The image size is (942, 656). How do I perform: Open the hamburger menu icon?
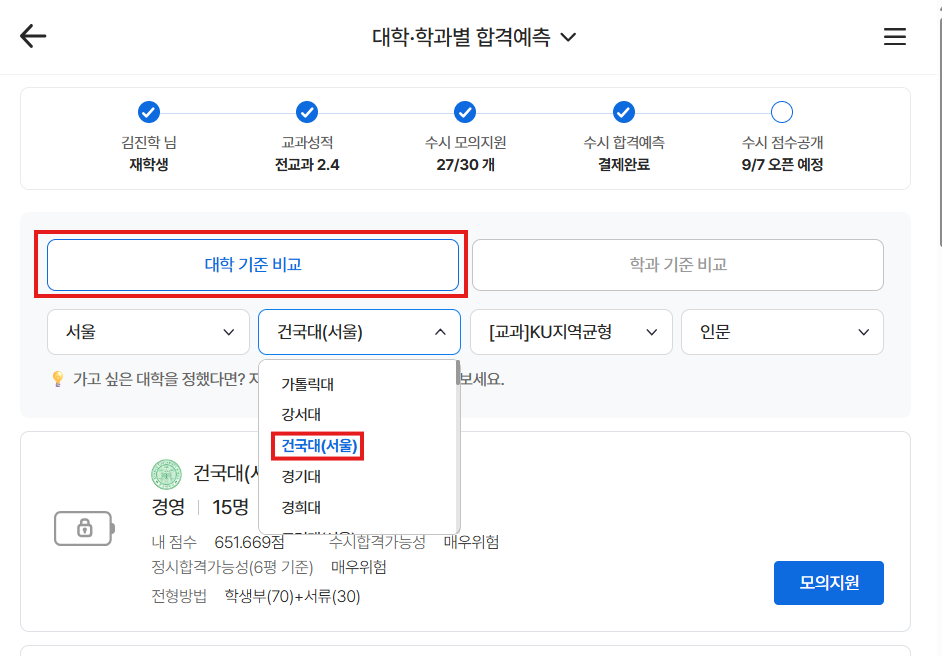point(895,36)
